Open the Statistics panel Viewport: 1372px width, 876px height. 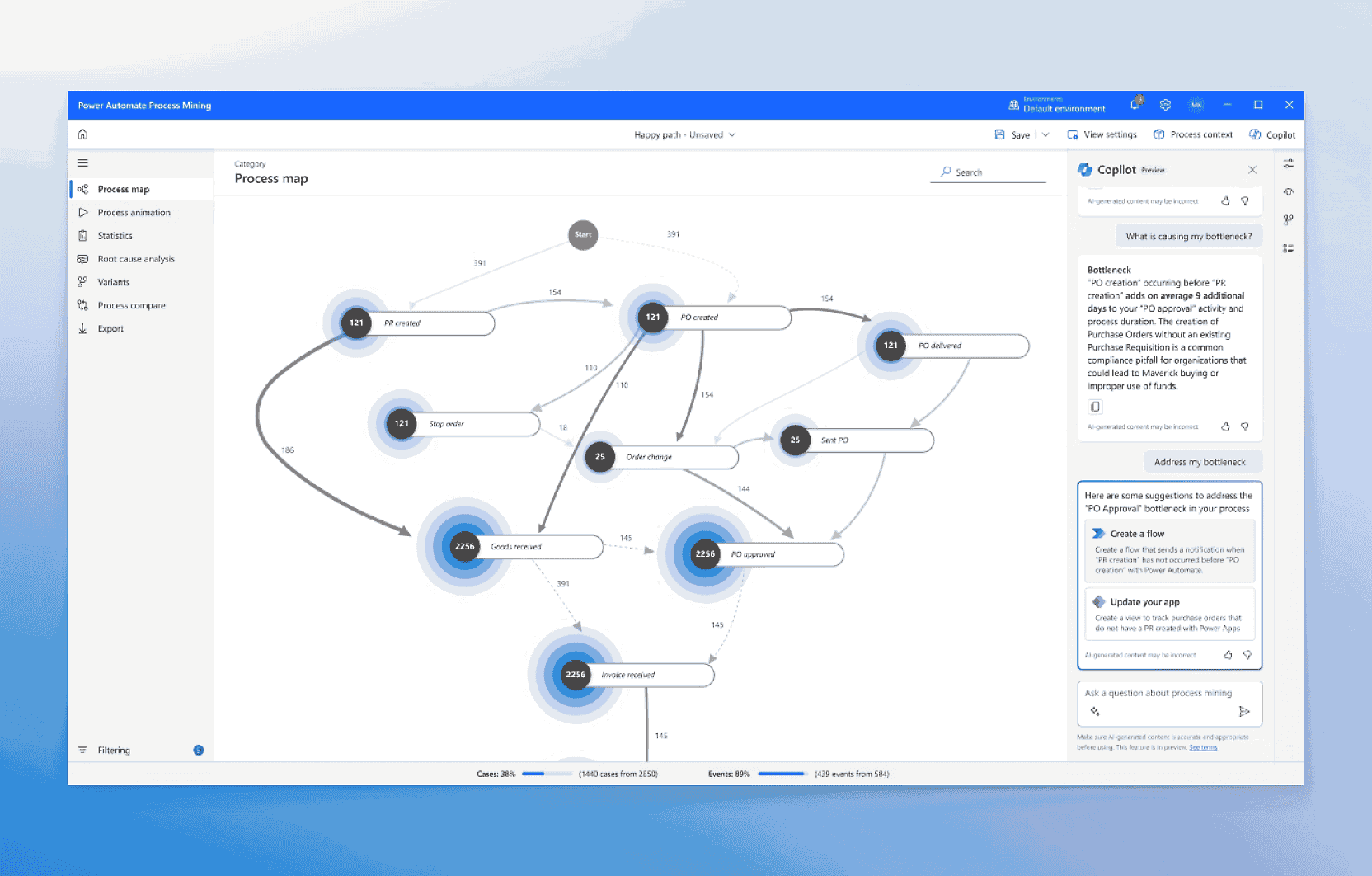115,235
